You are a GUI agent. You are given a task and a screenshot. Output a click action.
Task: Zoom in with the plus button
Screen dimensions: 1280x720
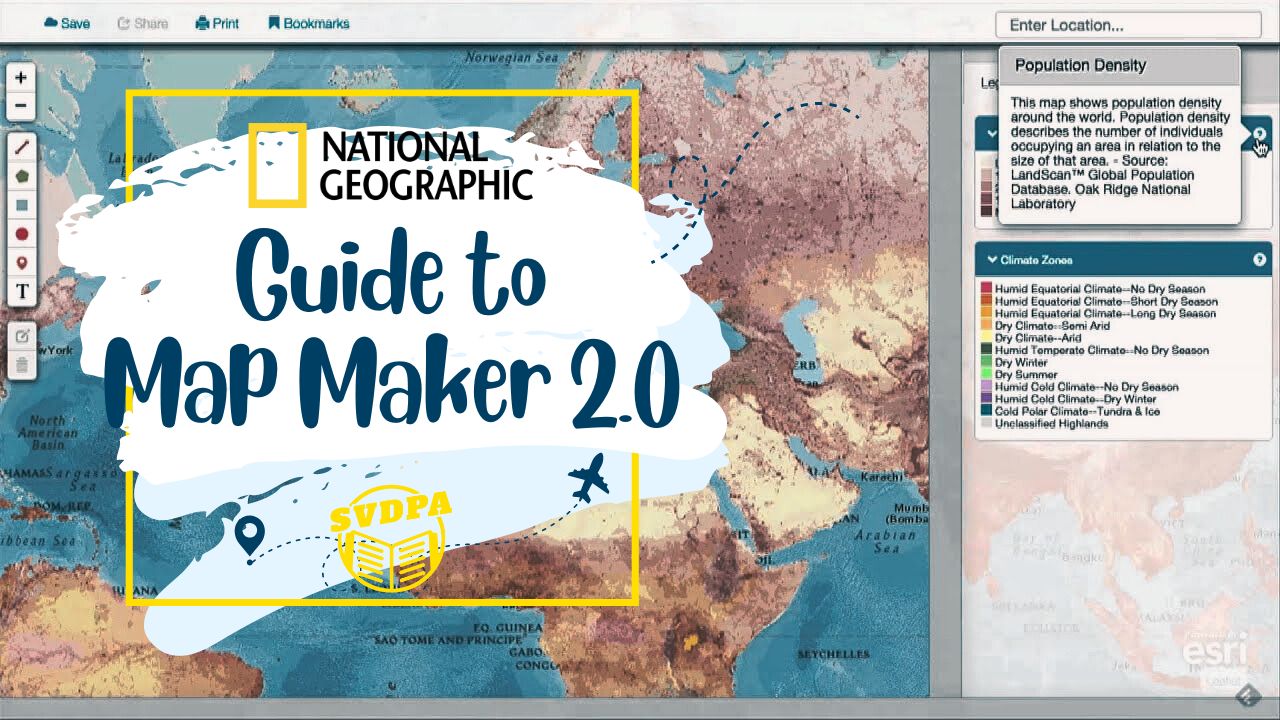coord(21,77)
